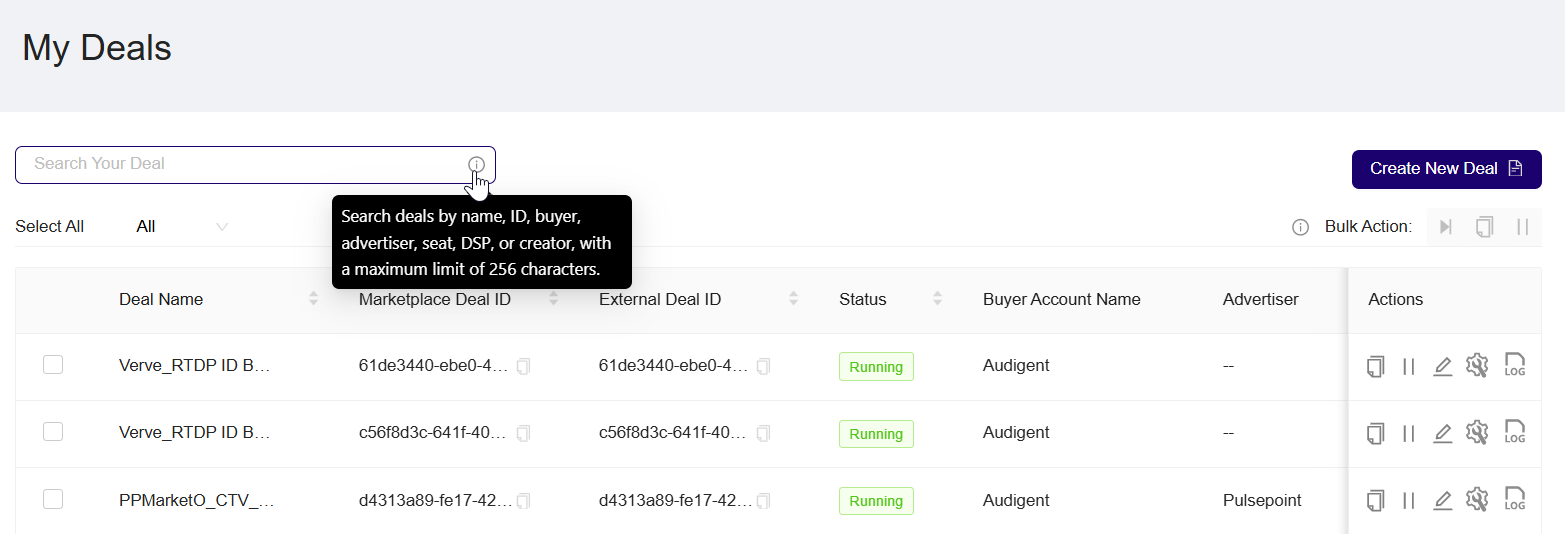Click the My Deals page title

pos(97,48)
